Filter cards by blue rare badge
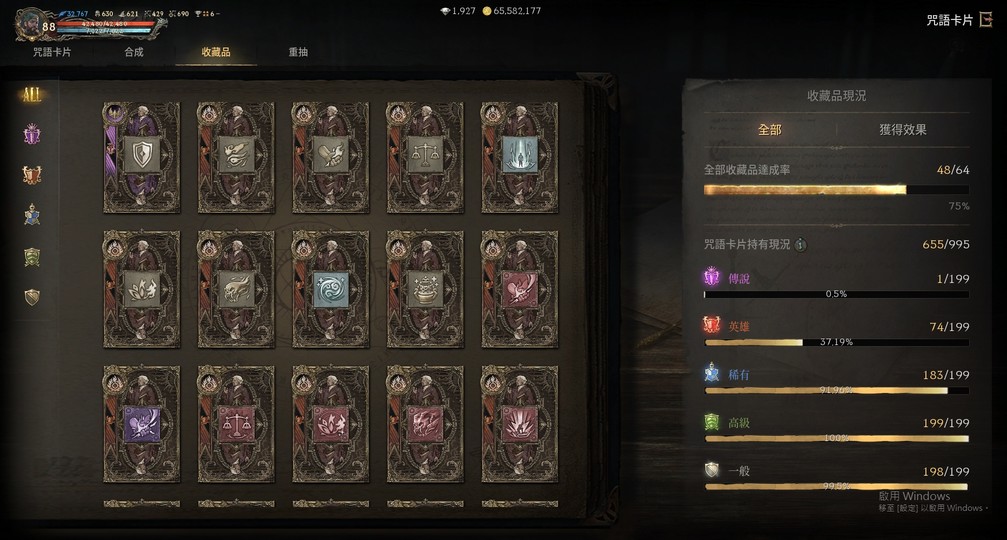This screenshot has height=540, width=1007. pyautogui.click(x=32, y=215)
